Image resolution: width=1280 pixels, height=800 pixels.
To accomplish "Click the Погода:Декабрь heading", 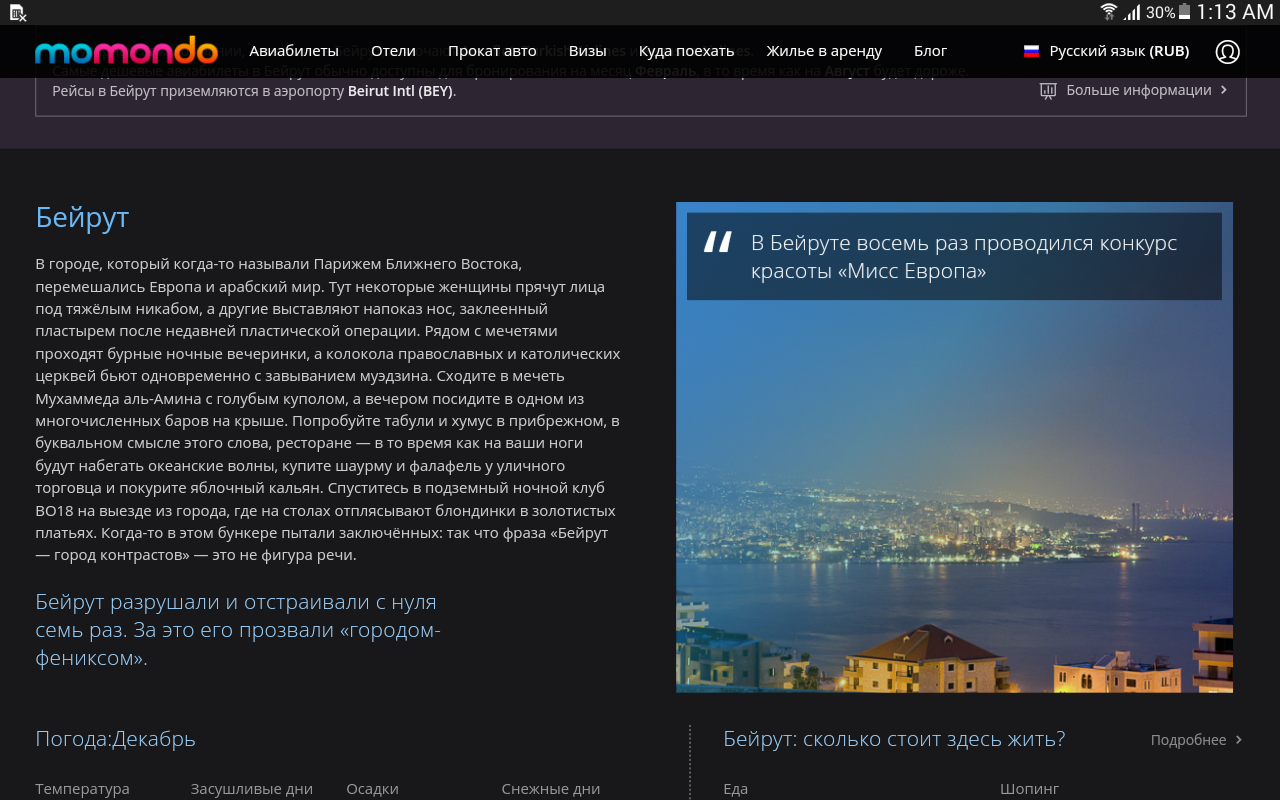I will point(115,739).
